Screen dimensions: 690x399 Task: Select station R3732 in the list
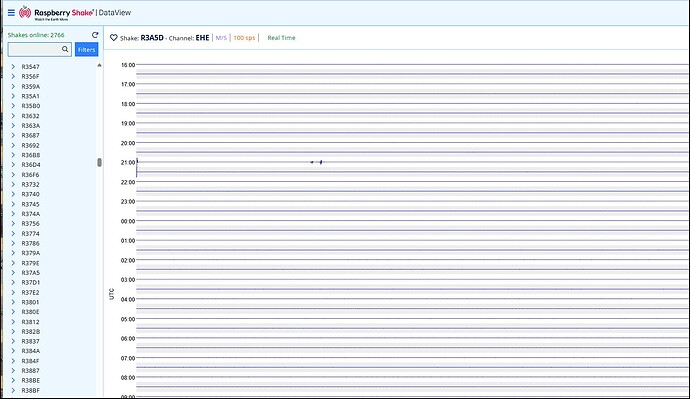tap(30, 184)
